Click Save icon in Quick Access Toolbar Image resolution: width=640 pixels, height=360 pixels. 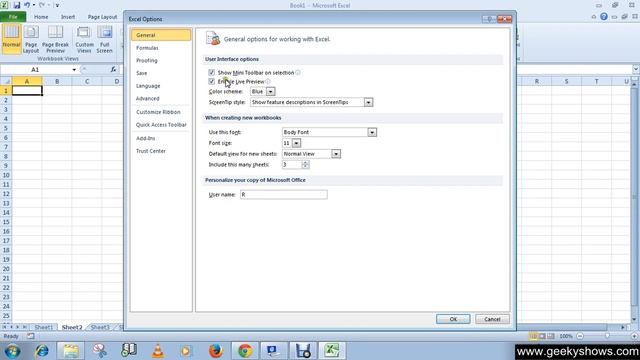point(16,5)
